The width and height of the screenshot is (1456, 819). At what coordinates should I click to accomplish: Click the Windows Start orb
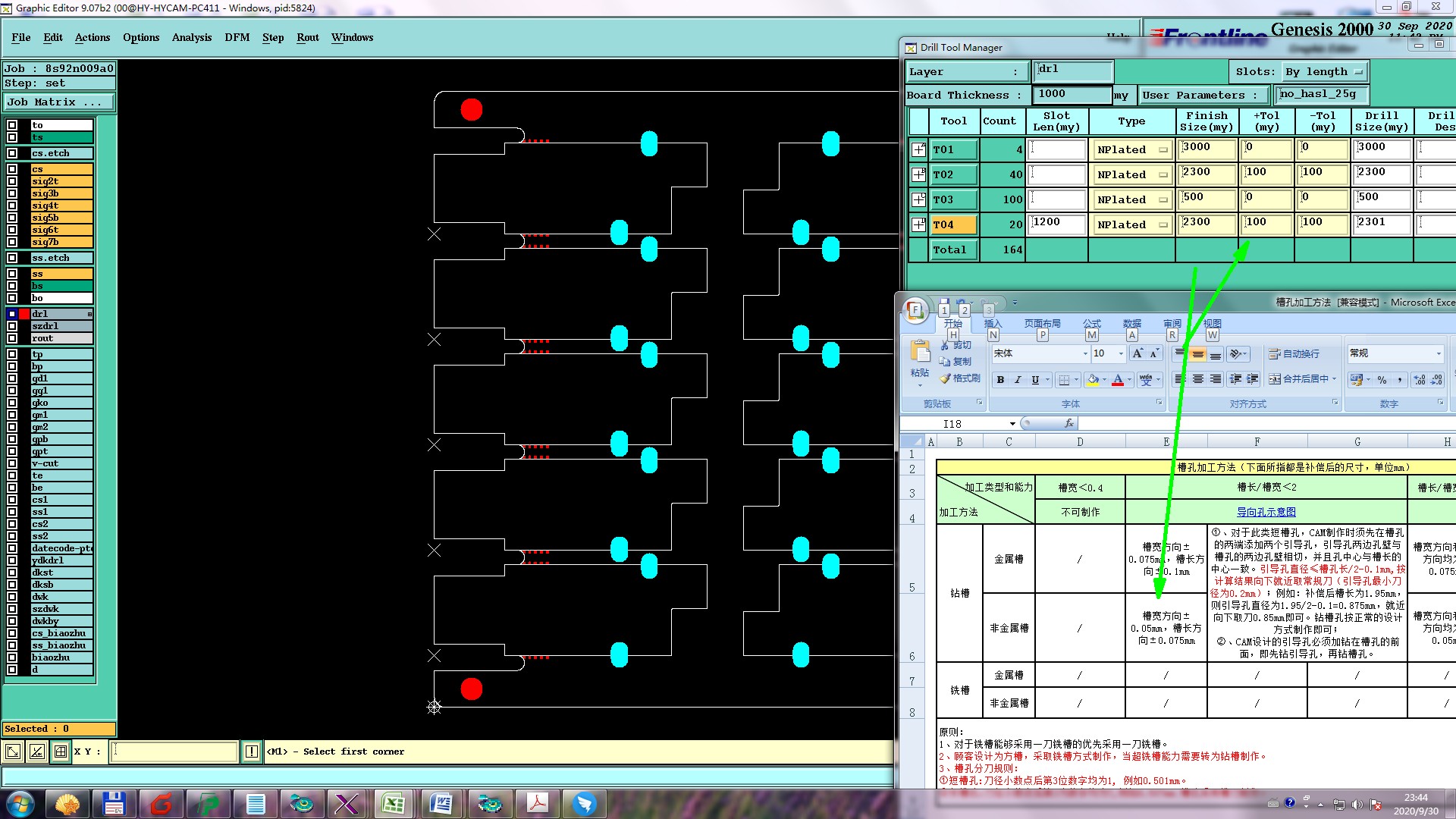20,803
